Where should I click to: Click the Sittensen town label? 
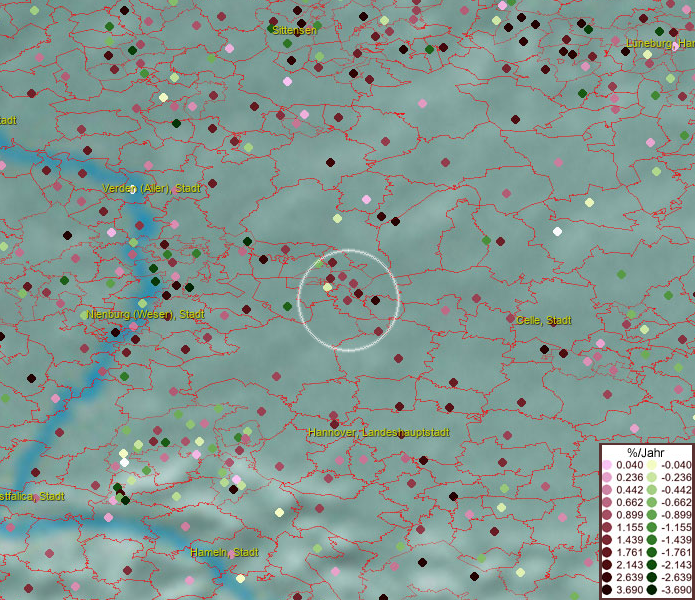(294, 30)
